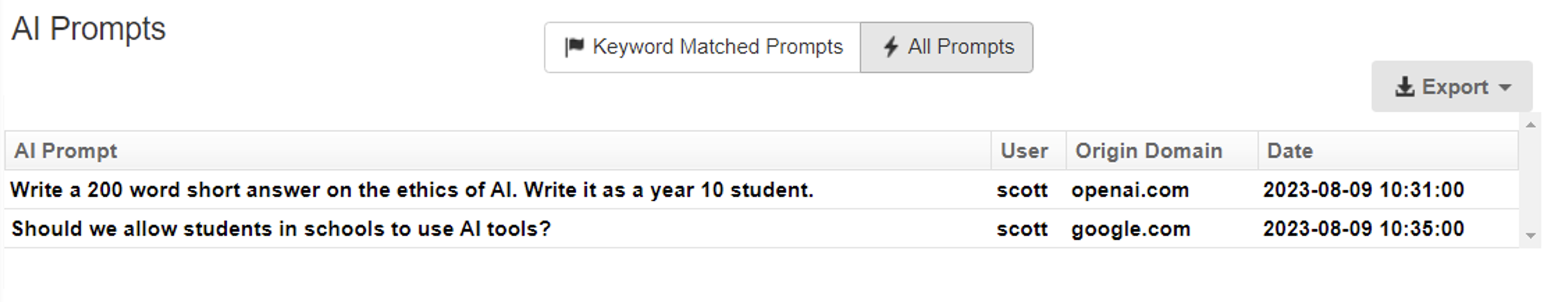The width and height of the screenshot is (1568, 302).
Task: Sort by AI Prompt column header
Action: (498, 150)
